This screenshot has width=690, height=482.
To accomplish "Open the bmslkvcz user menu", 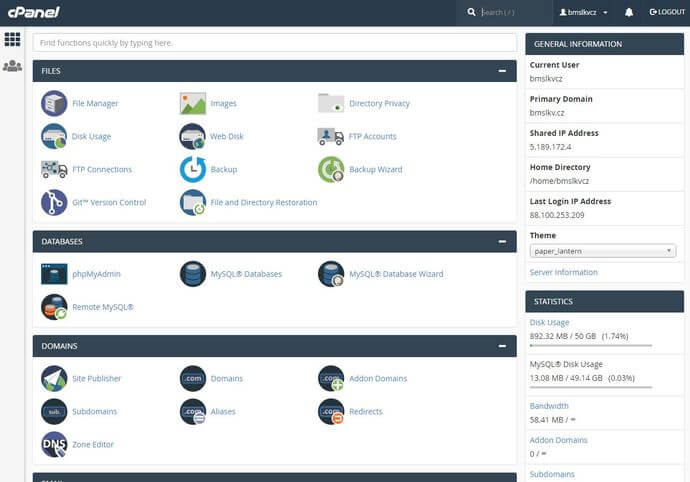I will (584, 12).
